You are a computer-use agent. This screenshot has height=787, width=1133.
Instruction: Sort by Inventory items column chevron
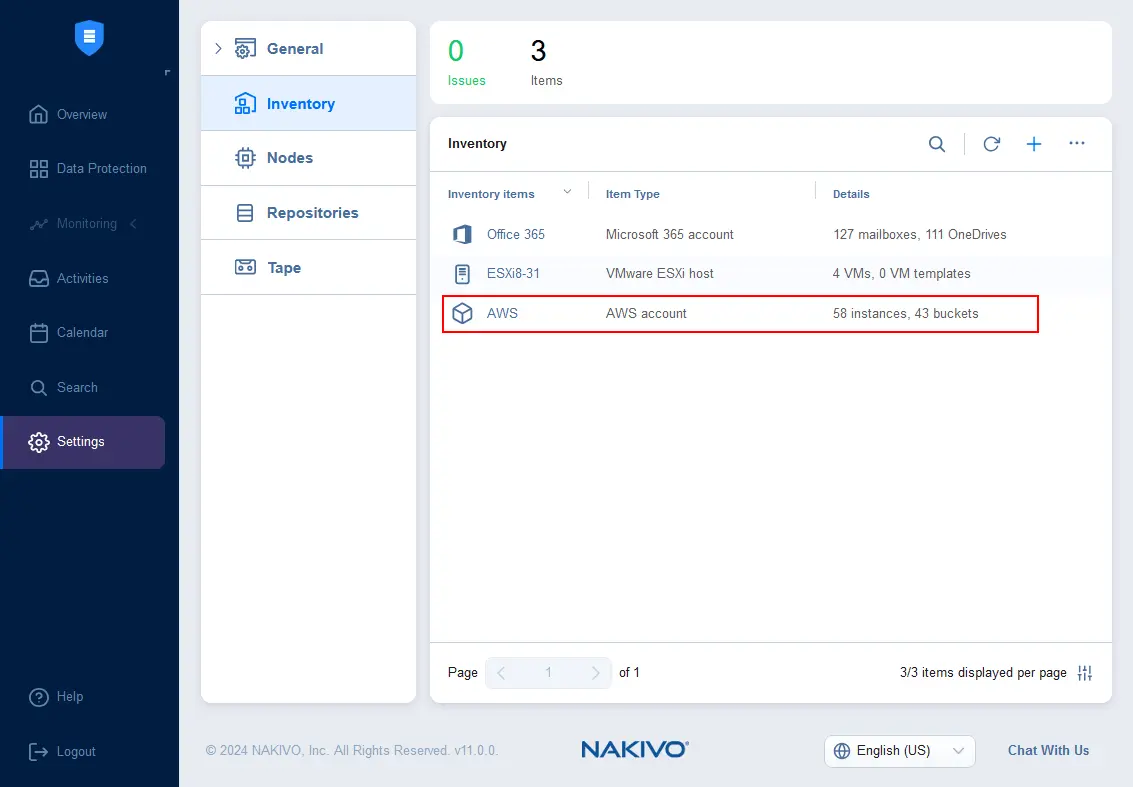point(567,192)
